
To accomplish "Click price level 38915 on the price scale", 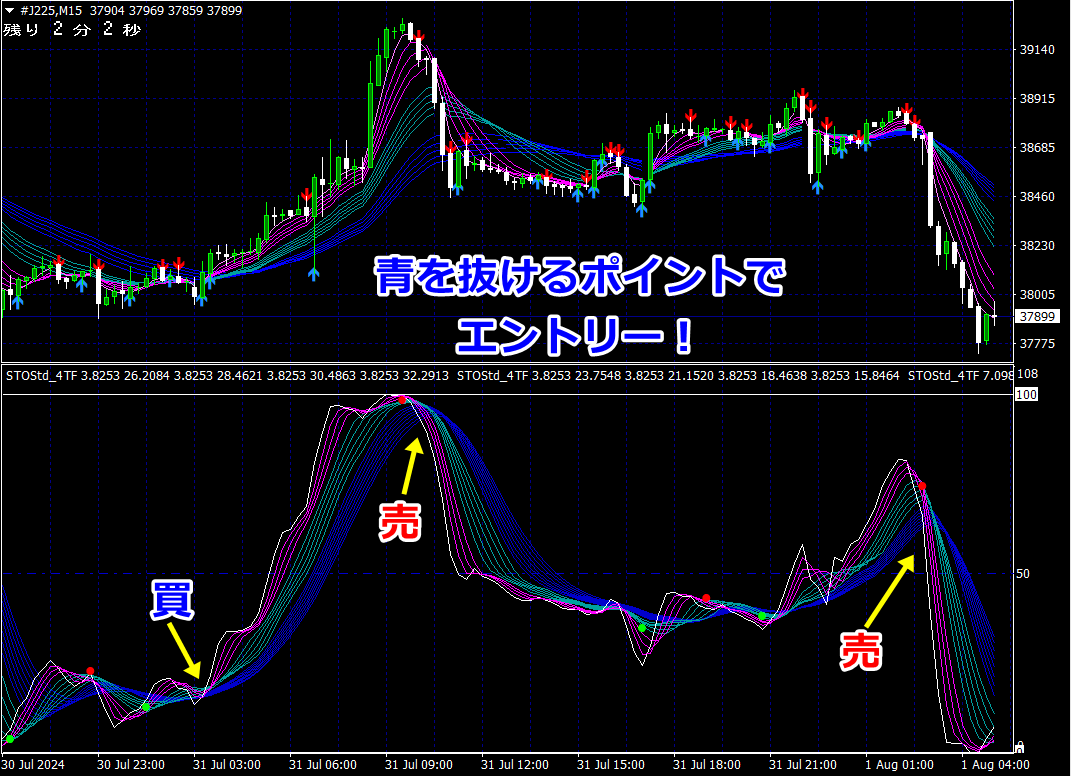I will 1037,99.
